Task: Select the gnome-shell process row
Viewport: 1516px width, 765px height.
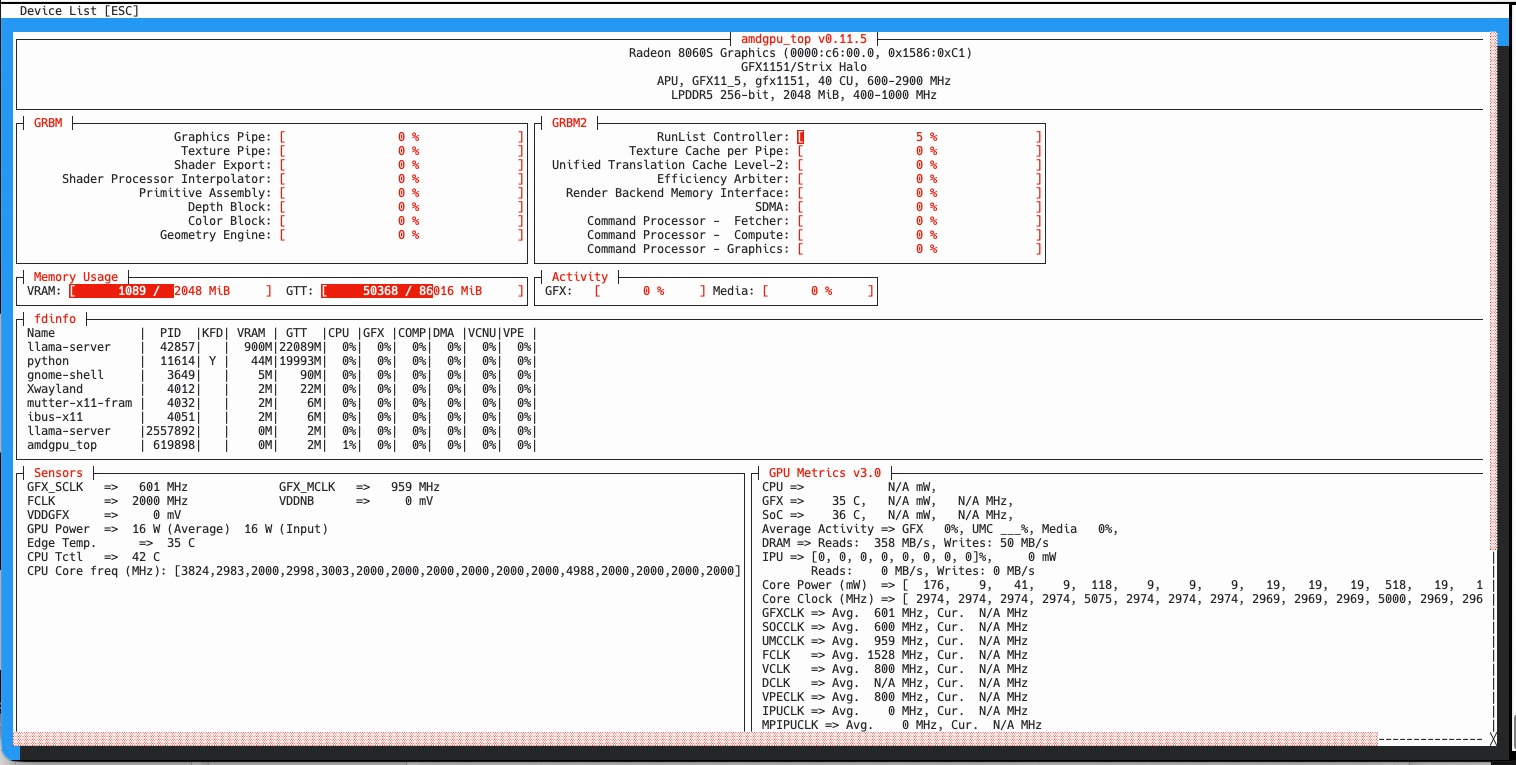Action: coord(281,375)
